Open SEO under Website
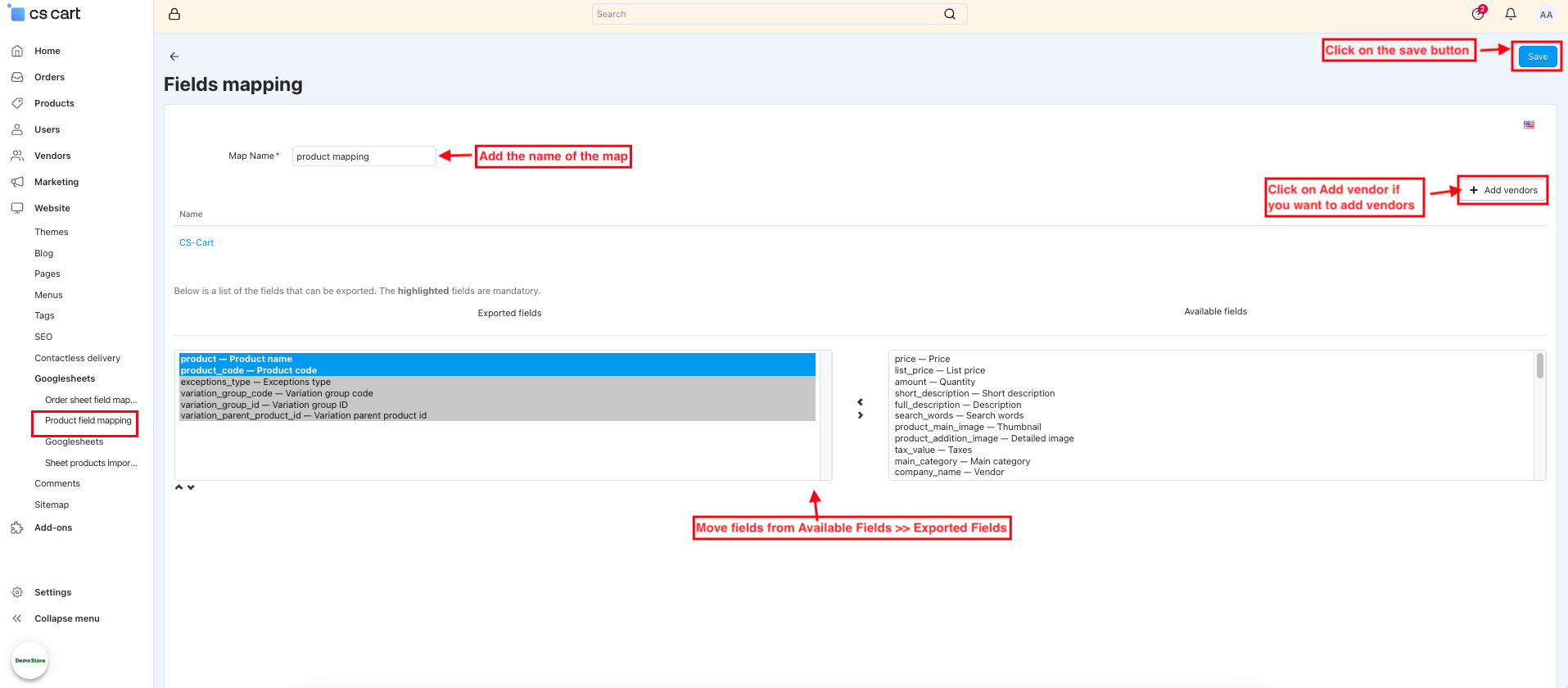The height and width of the screenshot is (688, 1568). (43, 337)
